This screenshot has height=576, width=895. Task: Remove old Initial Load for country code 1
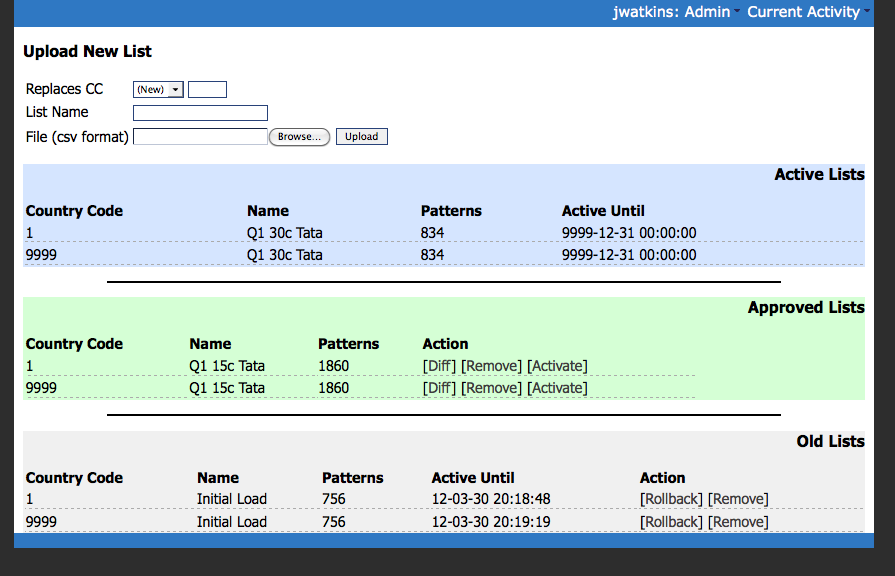tap(738, 499)
